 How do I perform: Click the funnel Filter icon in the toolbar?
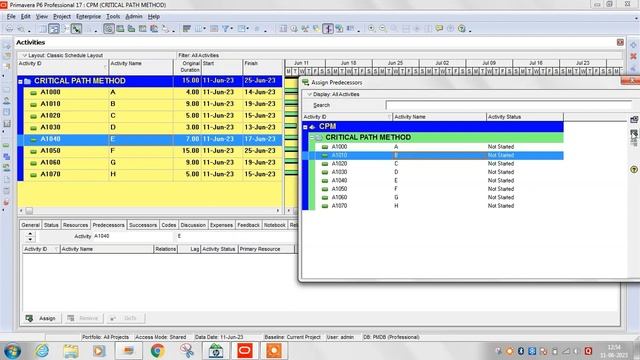[x=225, y=29]
